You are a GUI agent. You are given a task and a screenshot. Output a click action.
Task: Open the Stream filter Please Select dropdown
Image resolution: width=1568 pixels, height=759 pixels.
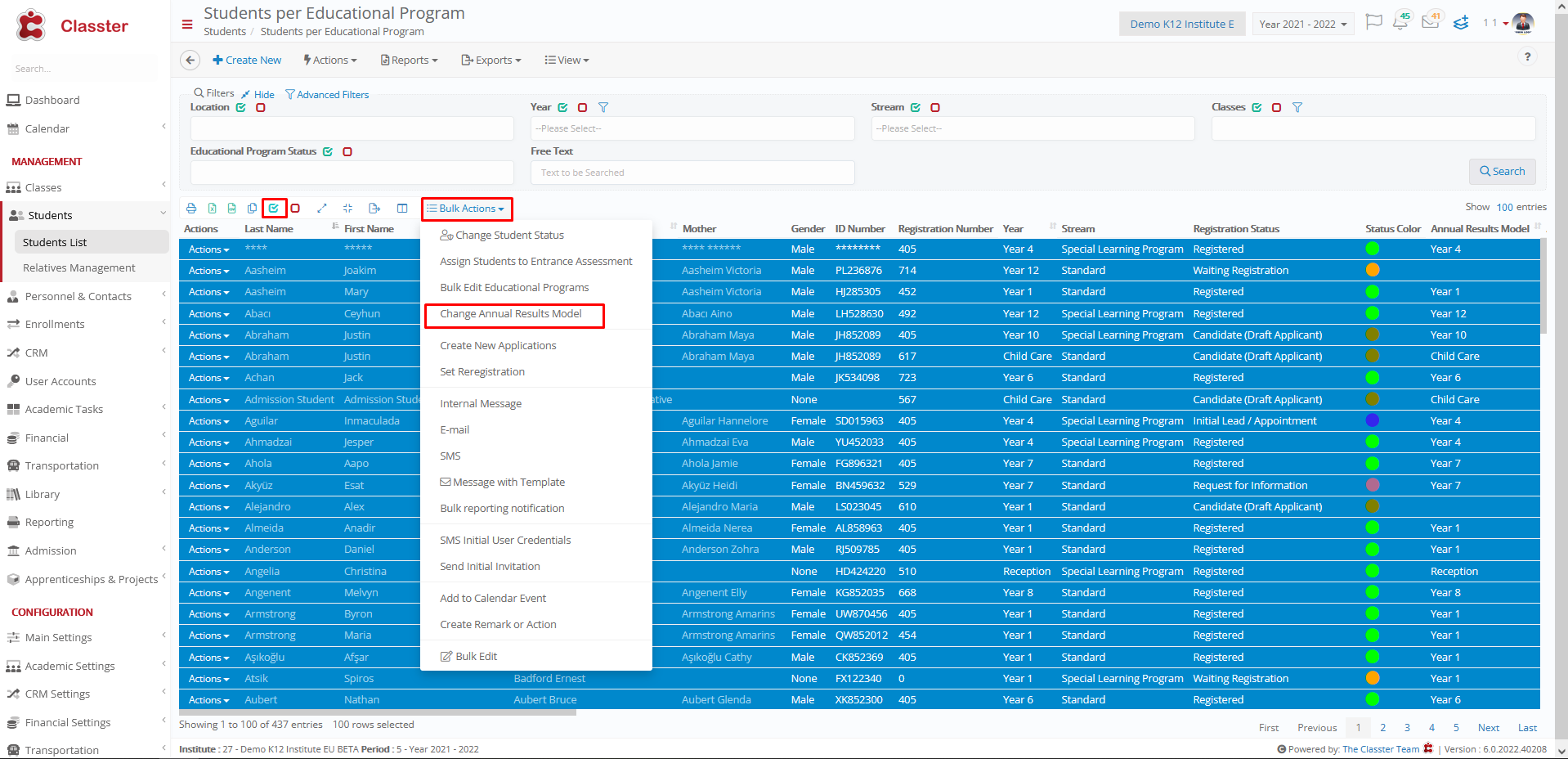coord(1033,128)
